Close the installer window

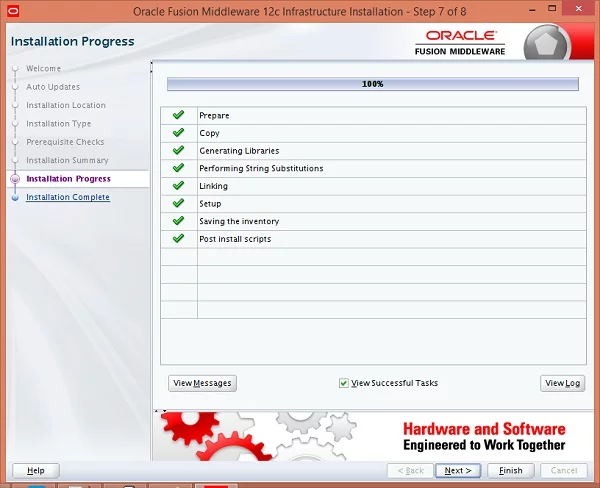[x=579, y=8]
